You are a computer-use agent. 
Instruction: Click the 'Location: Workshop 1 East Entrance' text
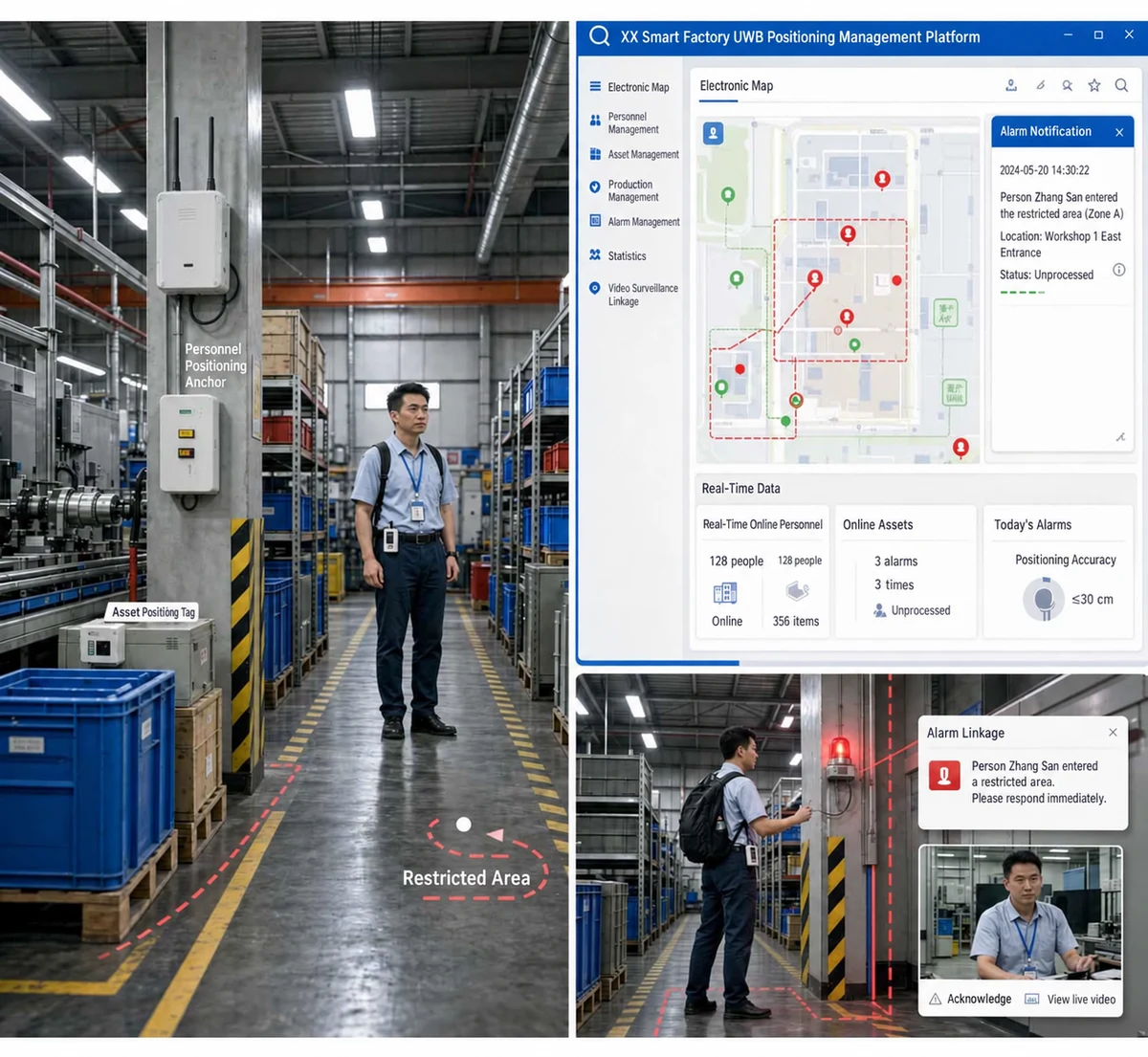click(1061, 244)
